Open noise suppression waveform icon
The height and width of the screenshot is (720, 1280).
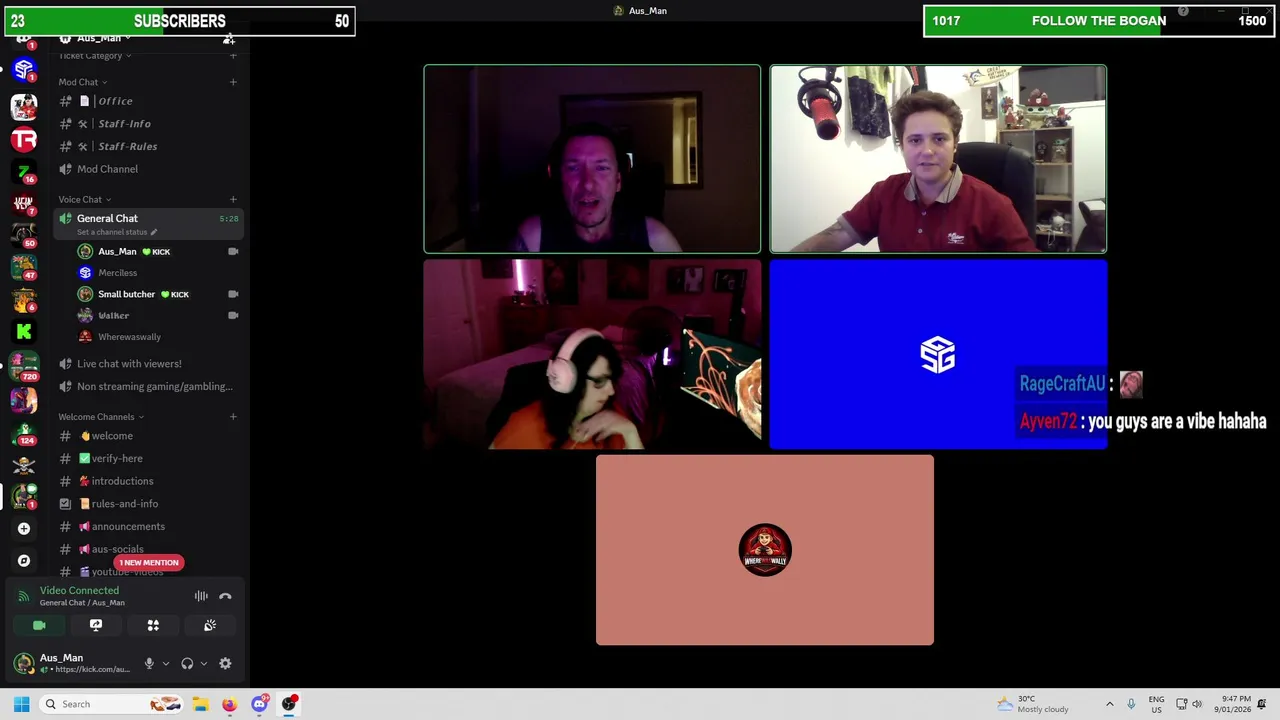pyautogui.click(x=201, y=596)
